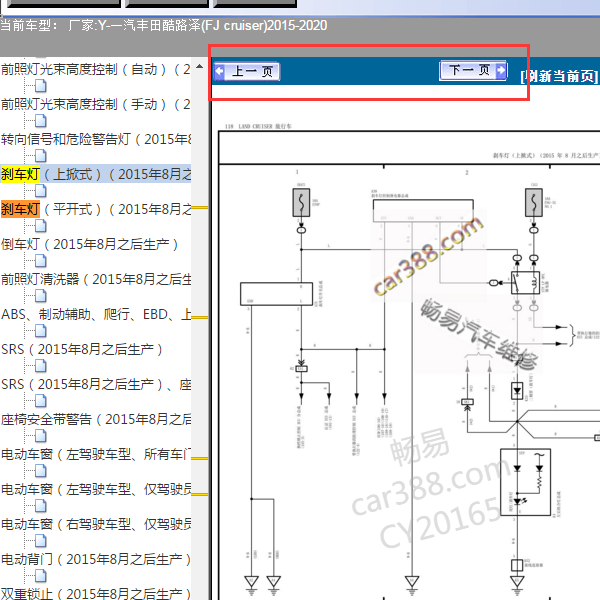Go to previous page with 上一页 button
Viewport: 600px width, 600px height.
click(247, 71)
